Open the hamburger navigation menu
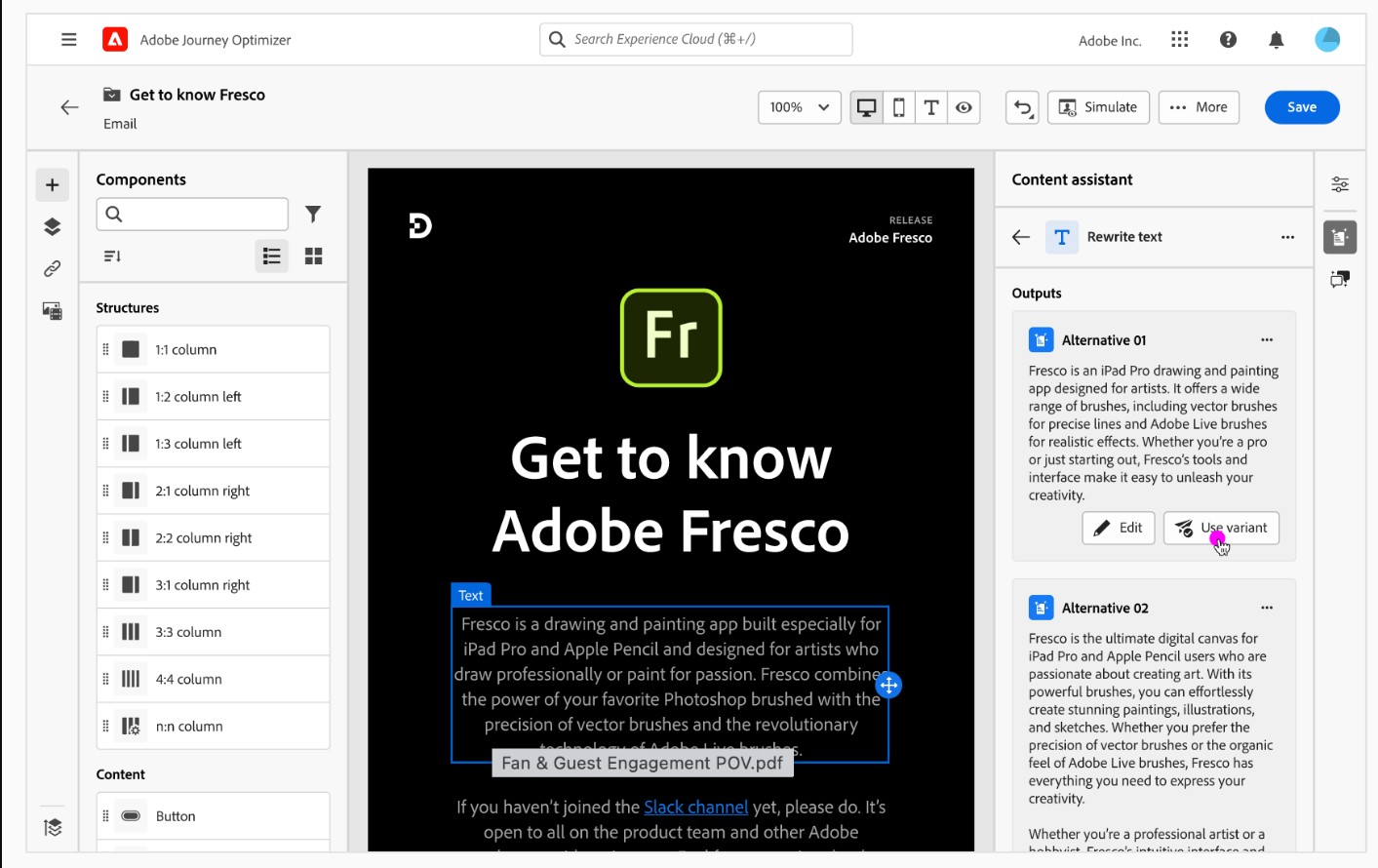This screenshot has height=868, width=1378. pos(68,40)
